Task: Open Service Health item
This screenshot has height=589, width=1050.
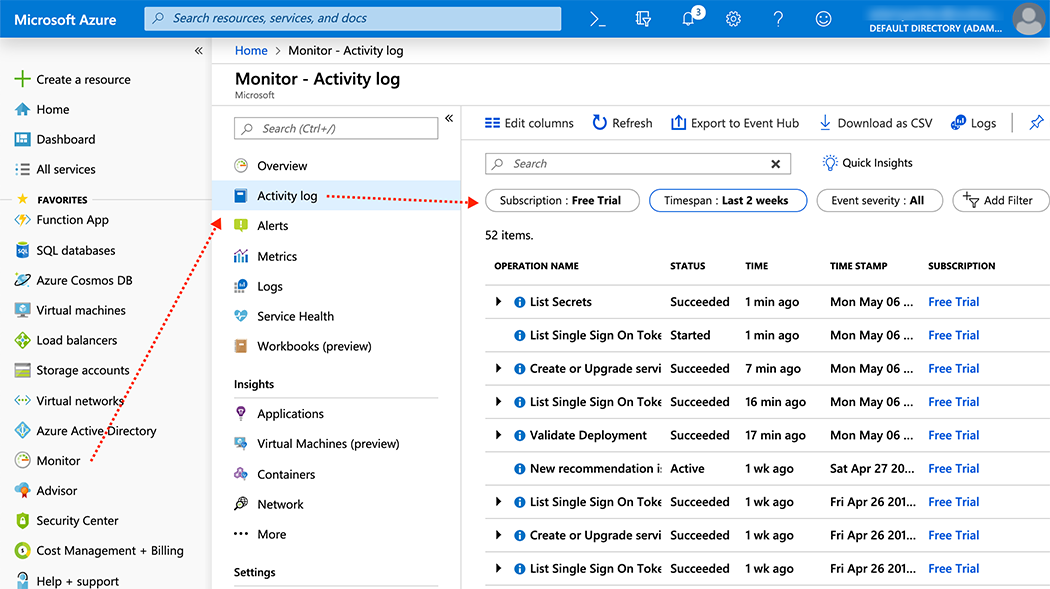Action: click(283, 316)
